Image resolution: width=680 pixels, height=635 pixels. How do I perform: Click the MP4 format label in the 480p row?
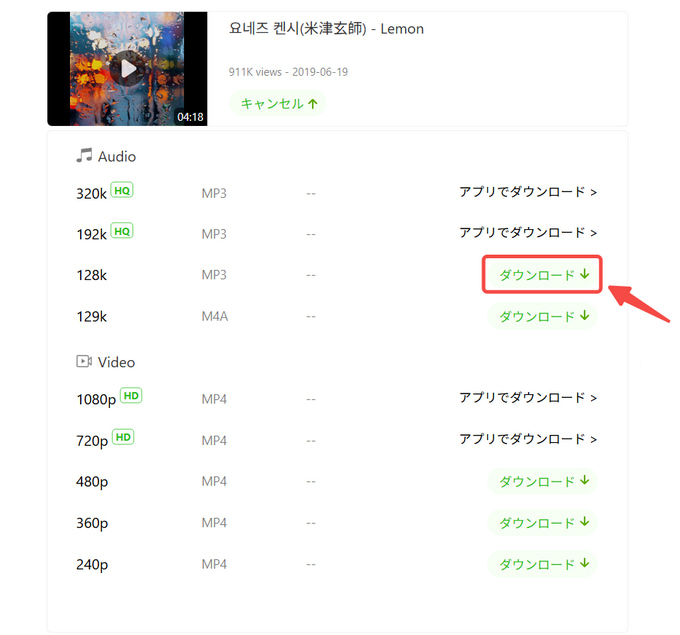pos(214,481)
